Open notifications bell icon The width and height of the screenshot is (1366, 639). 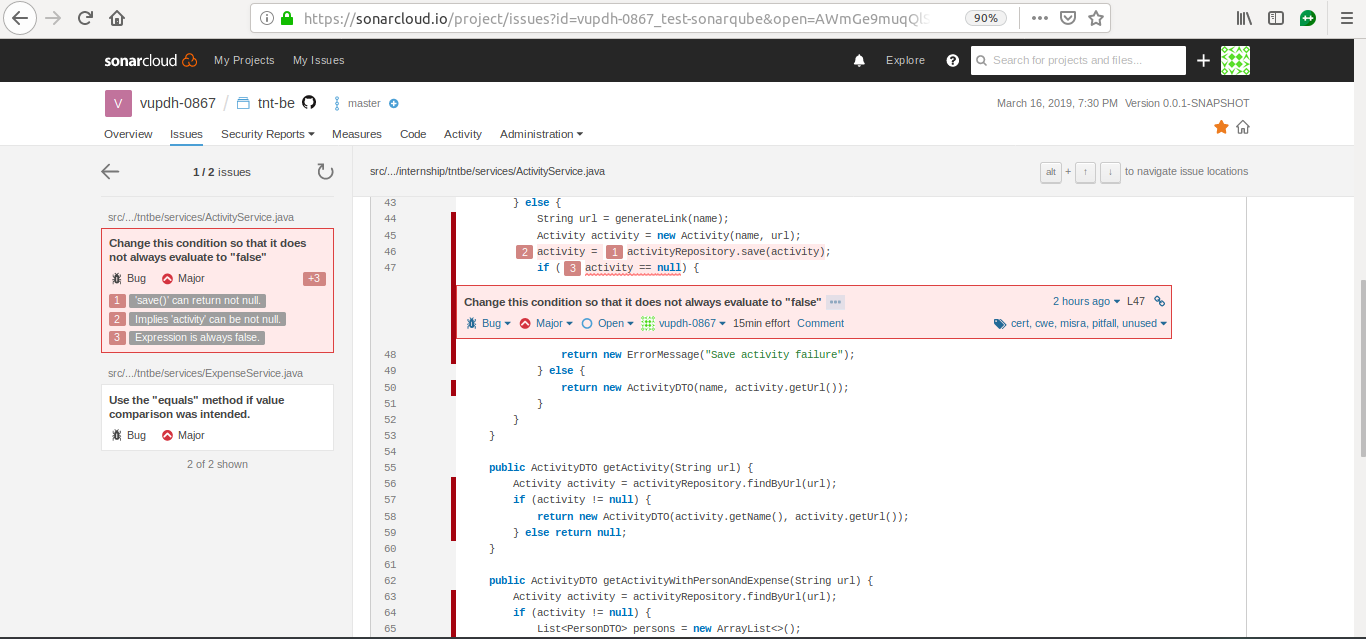click(859, 61)
